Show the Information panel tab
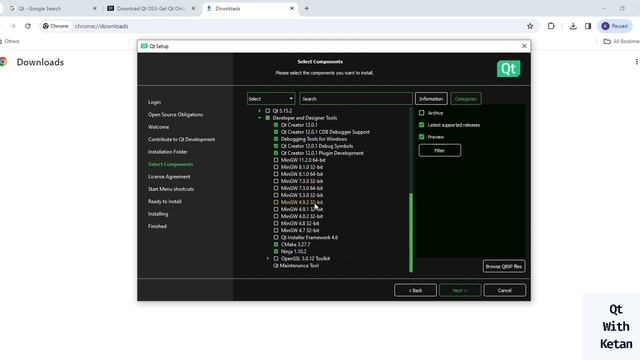 431,99
